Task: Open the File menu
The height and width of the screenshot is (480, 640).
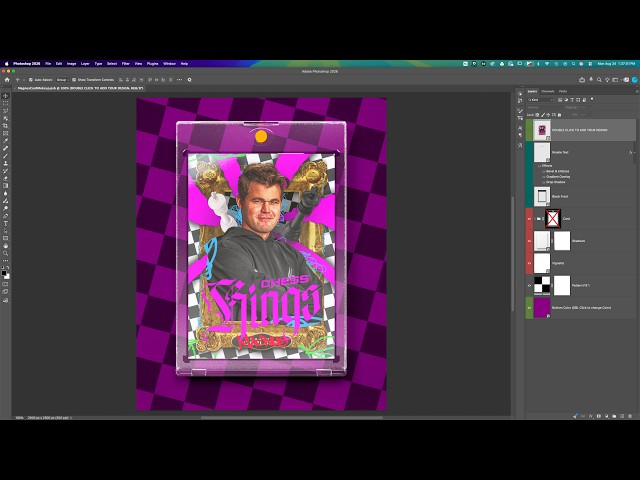Action: pyautogui.click(x=48, y=64)
